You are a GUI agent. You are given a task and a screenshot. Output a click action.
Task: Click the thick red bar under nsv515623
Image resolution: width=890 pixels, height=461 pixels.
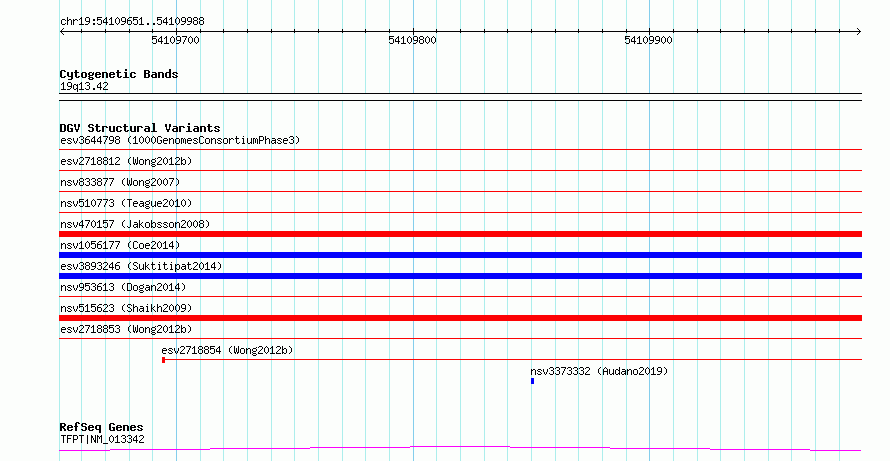click(x=460, y=318)
